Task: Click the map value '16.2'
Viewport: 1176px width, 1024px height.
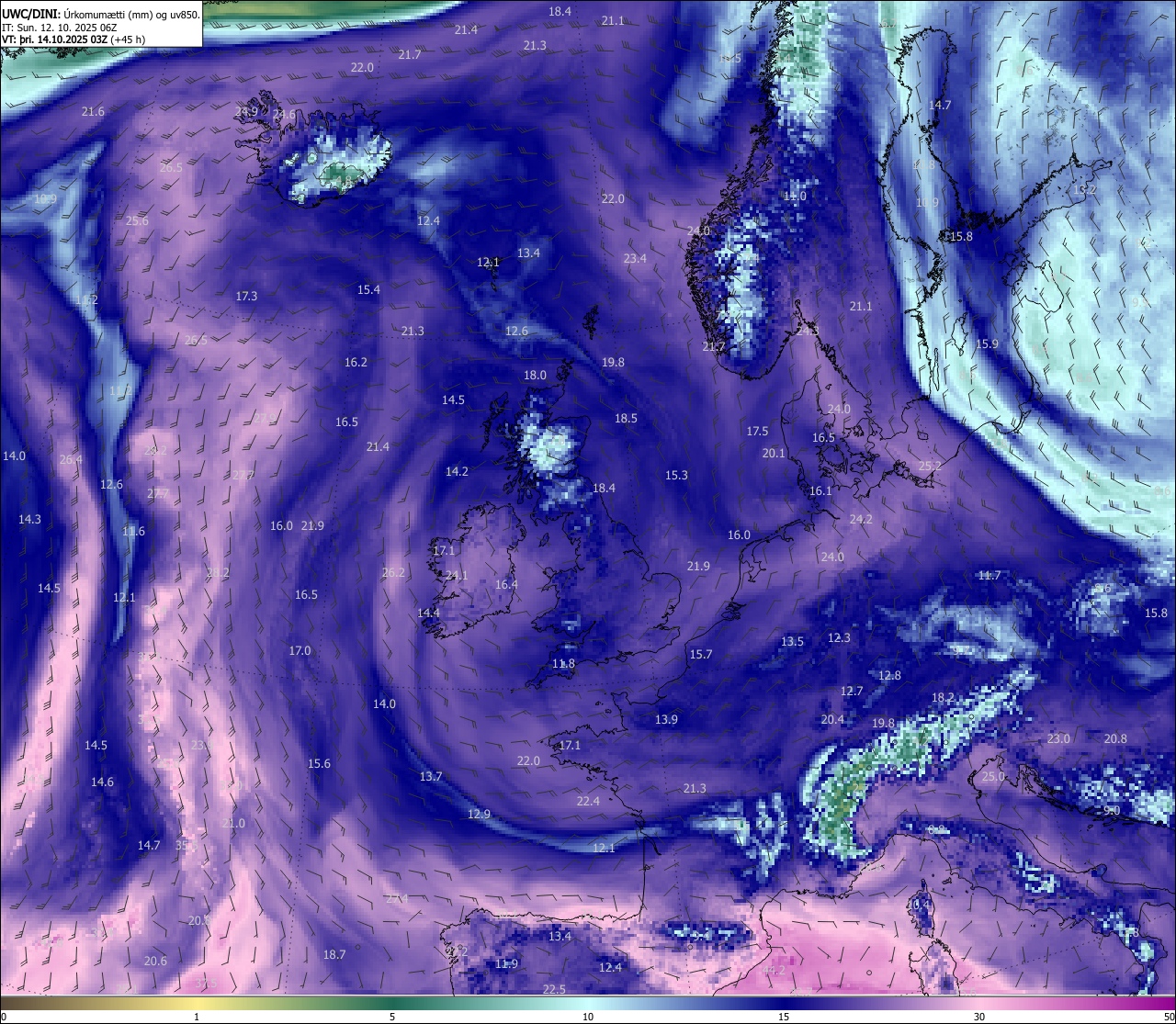Action: tap(356, 363)
